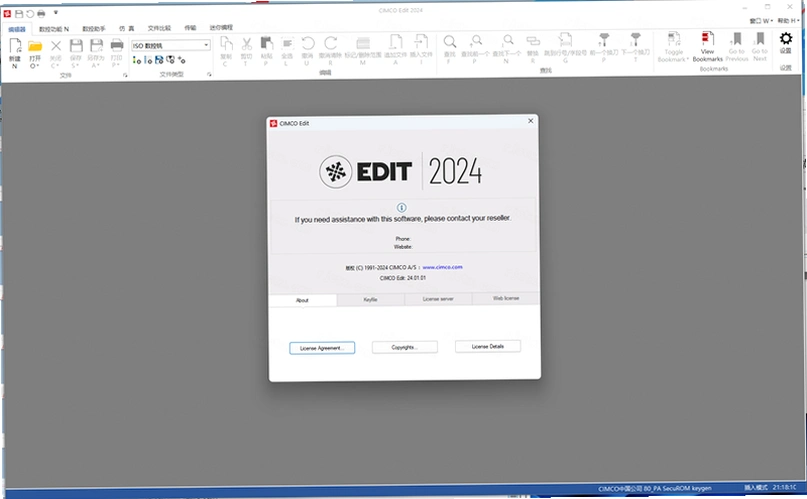Click the Cut (剪切) scissors icon
Image resolution: width=807 pixels, height=499 pixels.
click(x=247, y=44)
